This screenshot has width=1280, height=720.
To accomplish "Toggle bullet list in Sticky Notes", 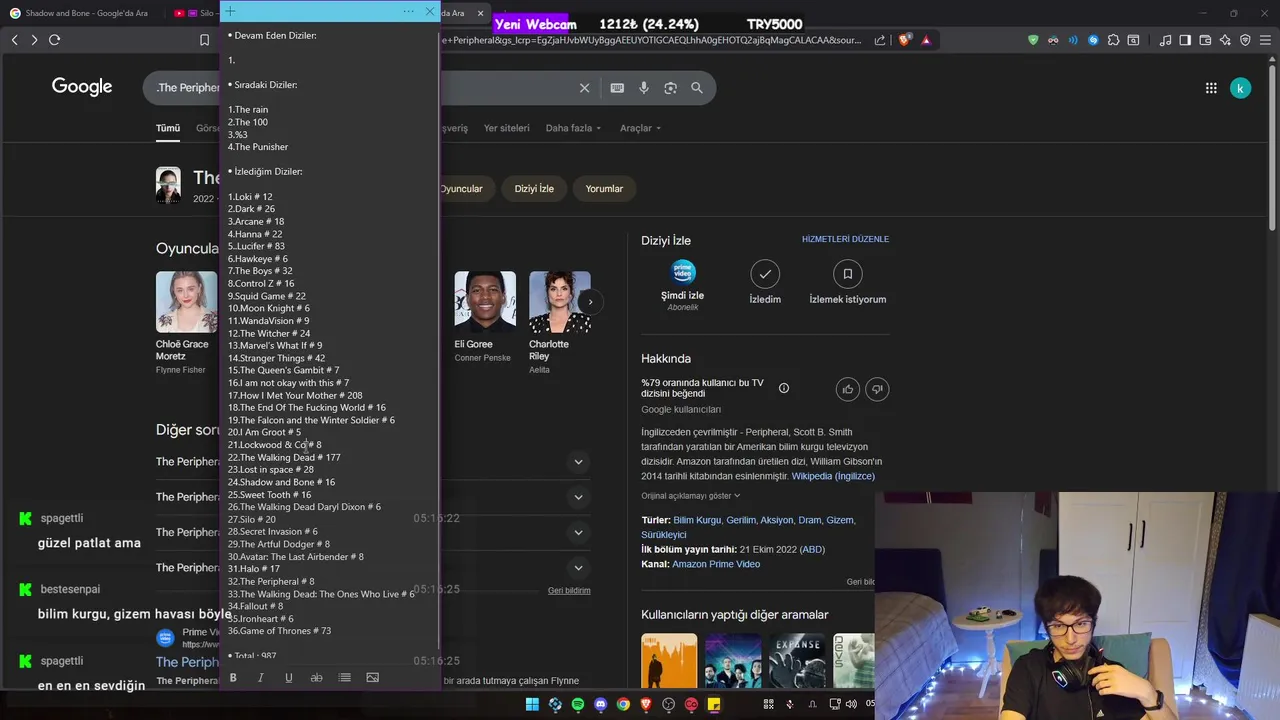I will pyautogui.click(x=344, y=678).
